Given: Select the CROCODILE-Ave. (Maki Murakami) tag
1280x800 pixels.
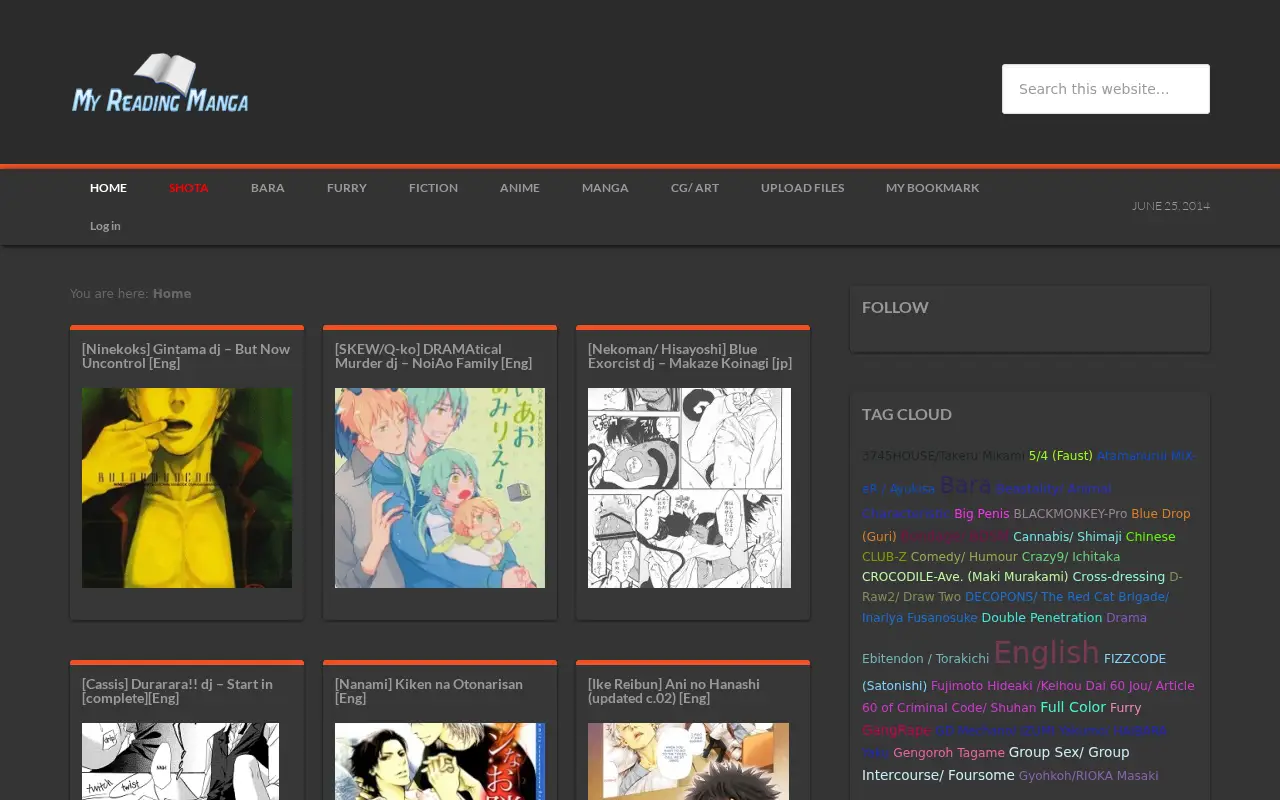Looking at the screenshot, I should point(965,577).
